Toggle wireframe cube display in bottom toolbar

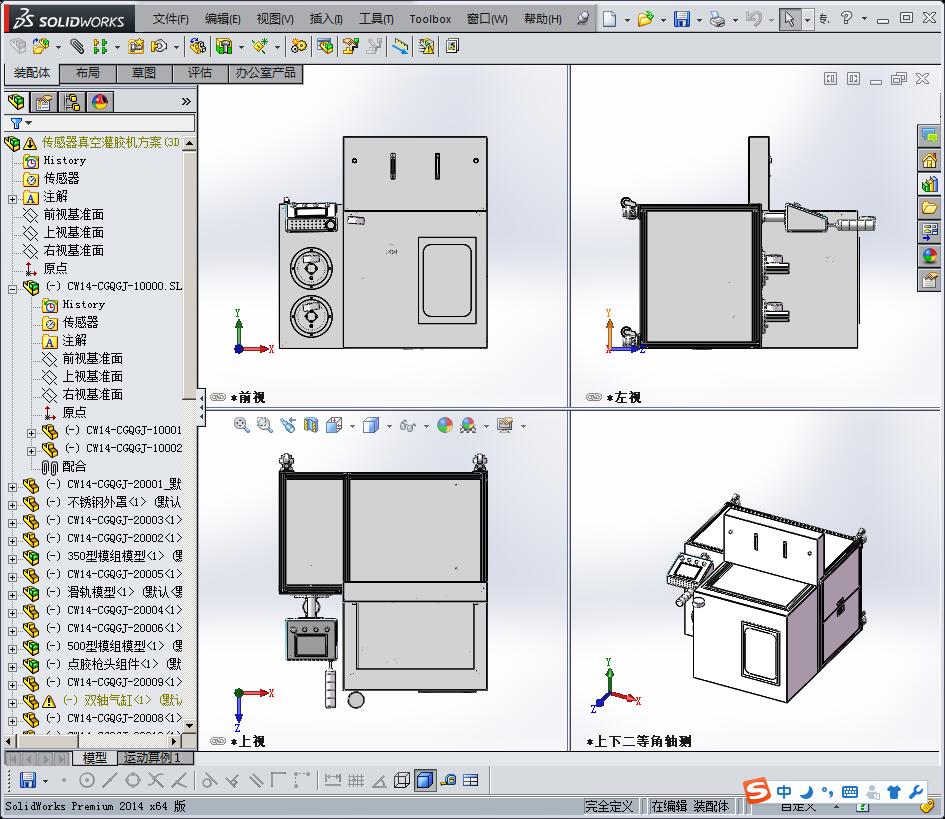pos(401,780)
